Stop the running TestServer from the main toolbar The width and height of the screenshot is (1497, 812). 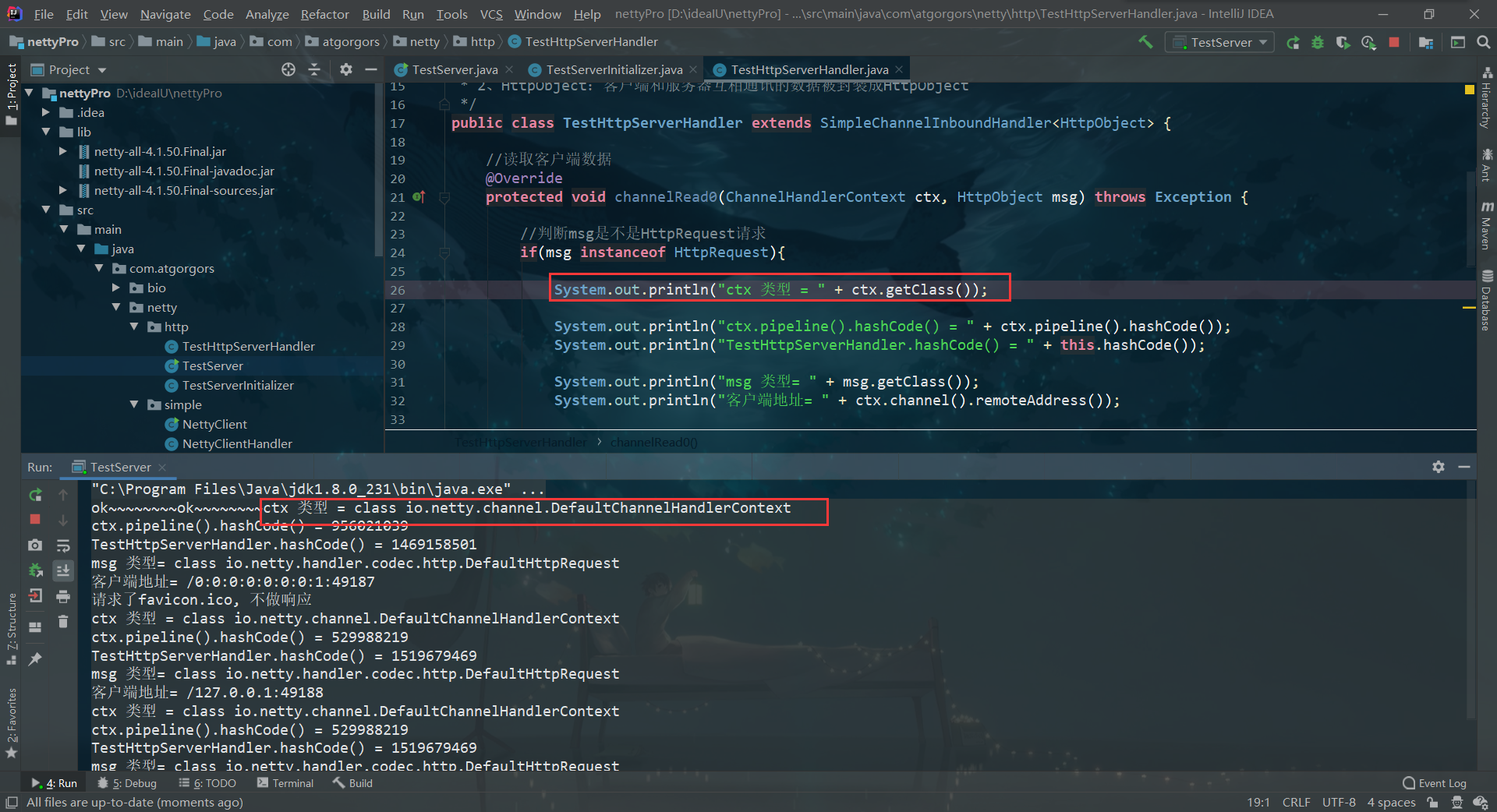[1394, 42]
